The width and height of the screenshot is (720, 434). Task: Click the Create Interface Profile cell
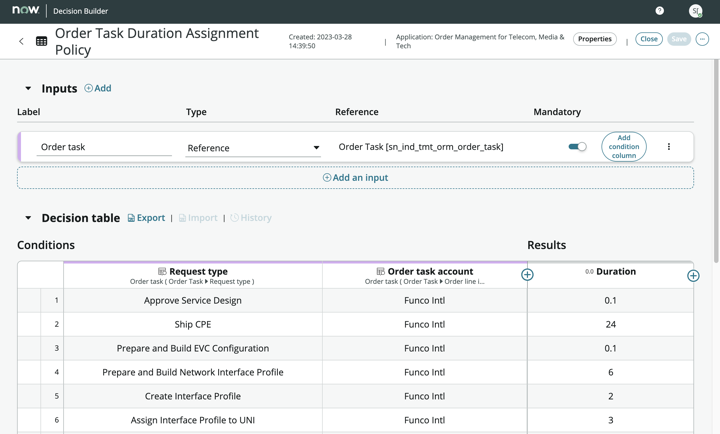(x=193, y=396)
